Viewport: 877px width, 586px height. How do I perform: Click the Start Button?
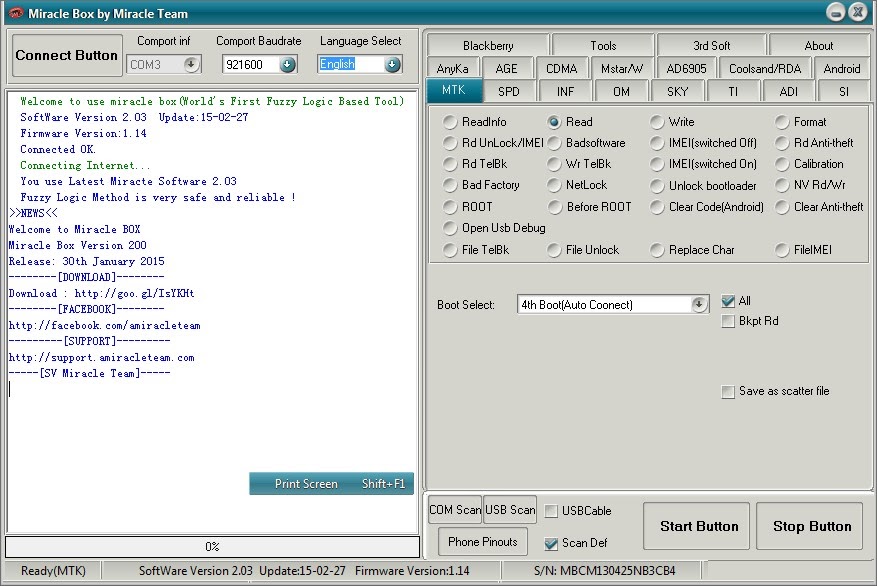coord(697,526)
